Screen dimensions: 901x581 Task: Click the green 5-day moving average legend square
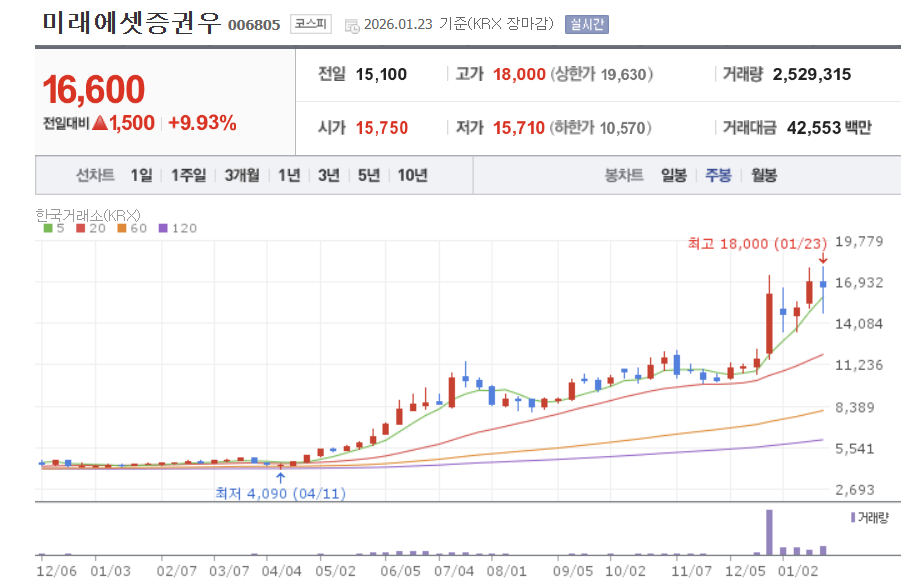click(x=47, y=228)
